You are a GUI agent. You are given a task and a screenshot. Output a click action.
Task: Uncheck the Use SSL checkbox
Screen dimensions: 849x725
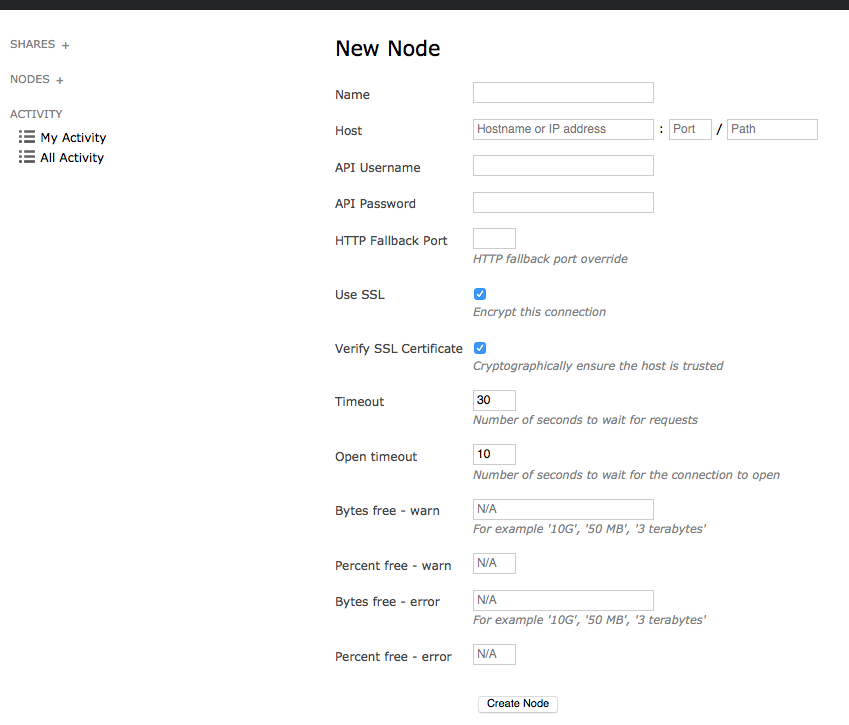[x=480, y=294]
